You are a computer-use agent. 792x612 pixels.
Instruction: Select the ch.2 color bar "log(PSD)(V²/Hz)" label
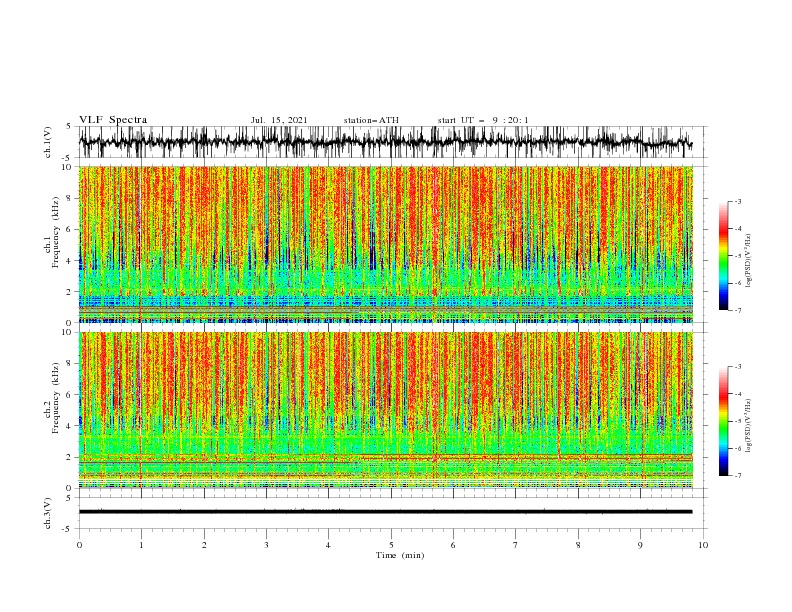(749, 426)
